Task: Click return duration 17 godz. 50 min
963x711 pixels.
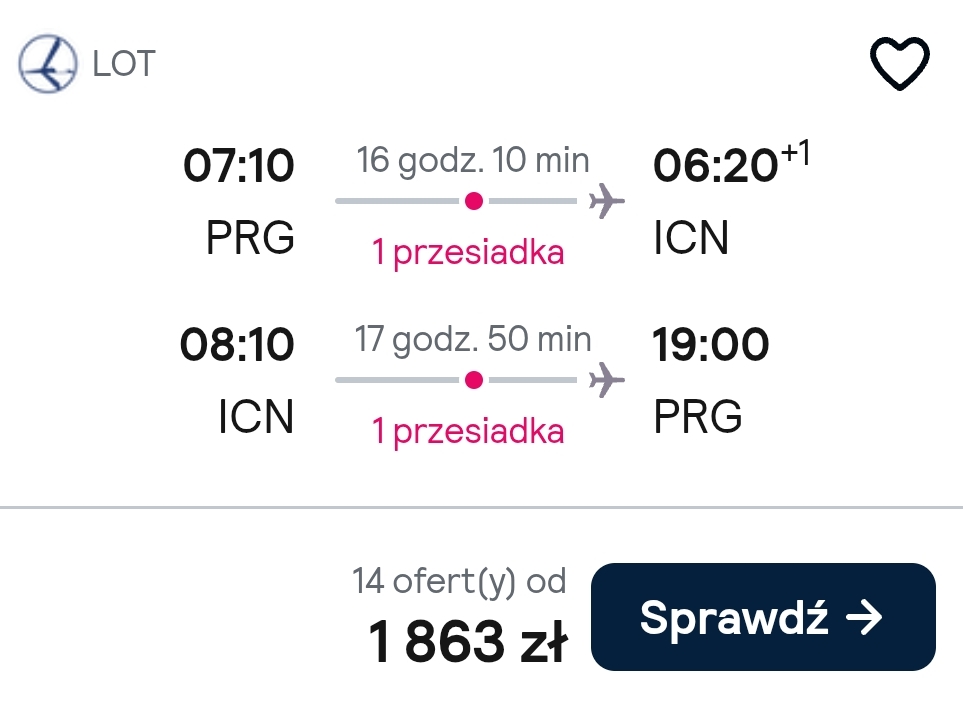Action: 473,340
